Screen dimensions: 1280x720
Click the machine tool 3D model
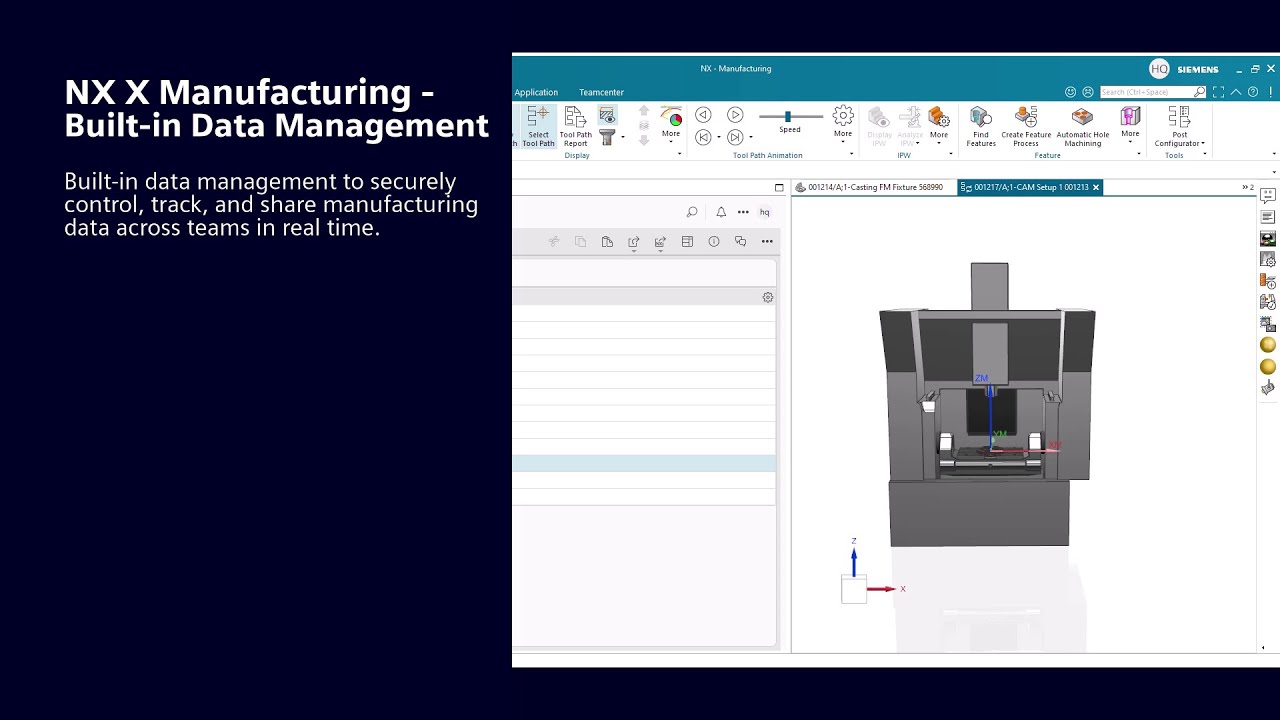tap(987, 405)
